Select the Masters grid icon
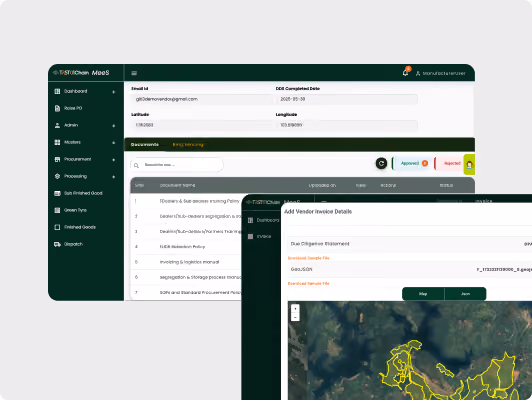This screenshot has height=400, width=532. (57, 142)
